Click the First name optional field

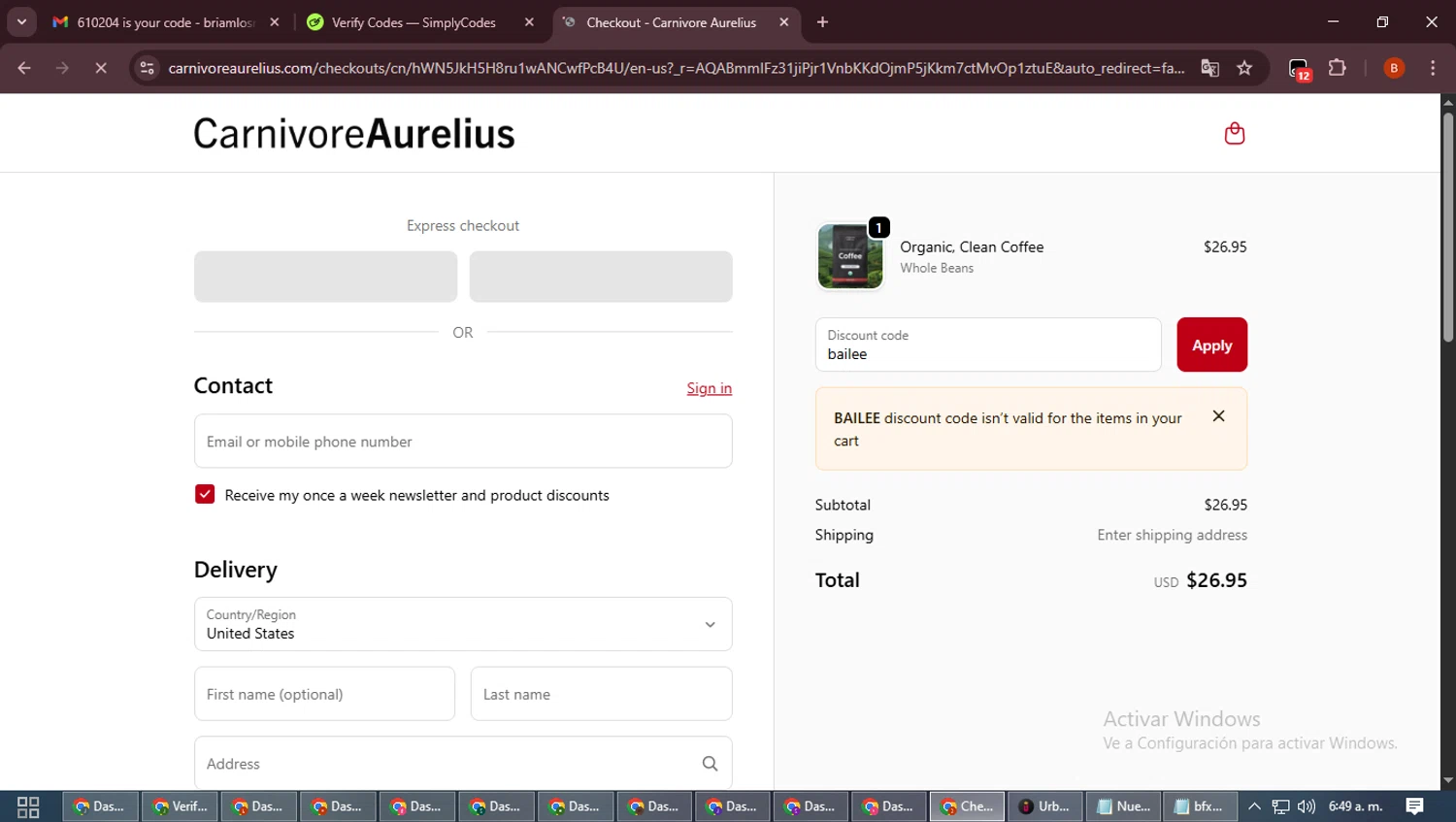tap(324, 694)
